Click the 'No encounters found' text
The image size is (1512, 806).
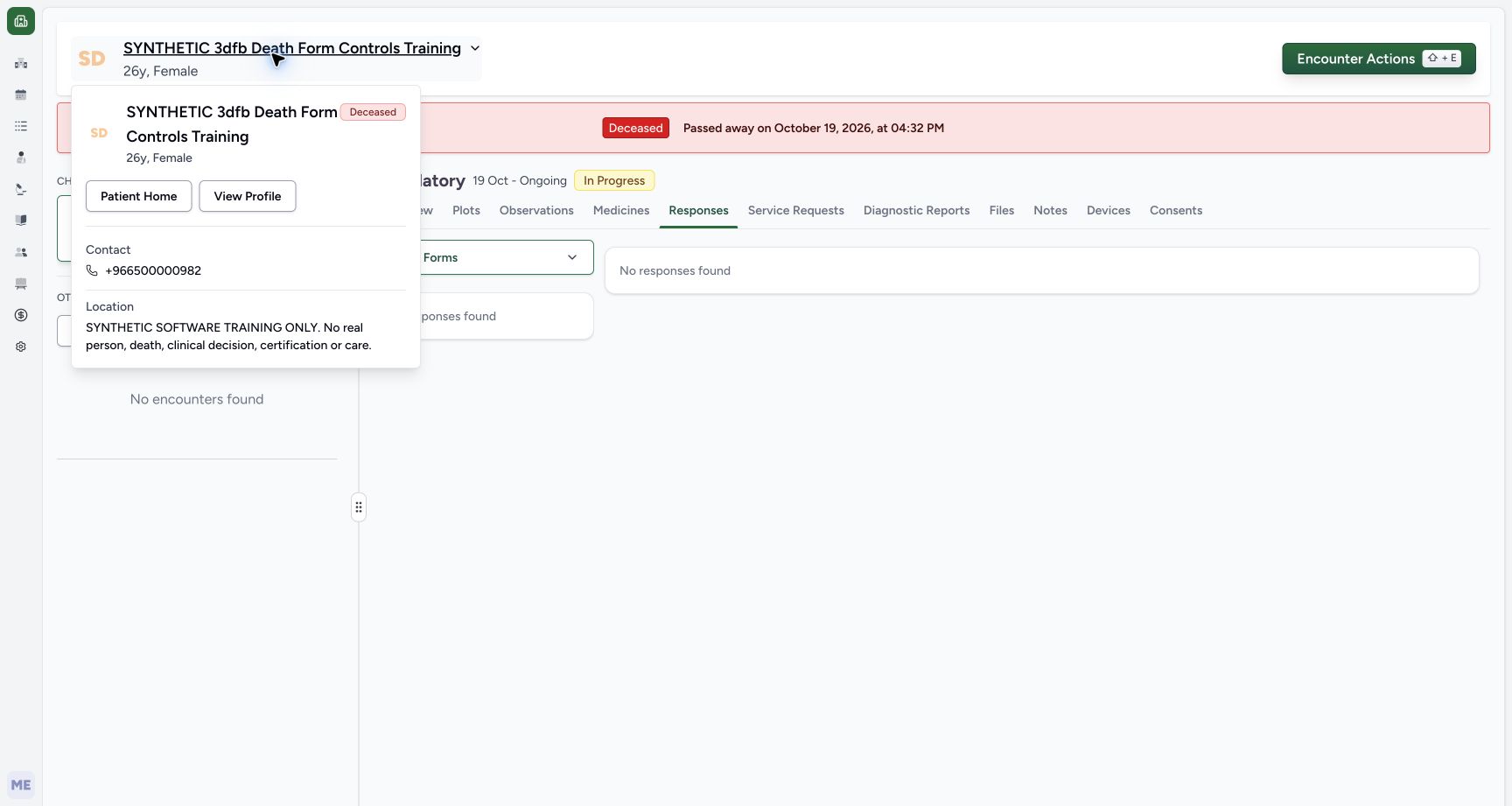coord(197,399)
